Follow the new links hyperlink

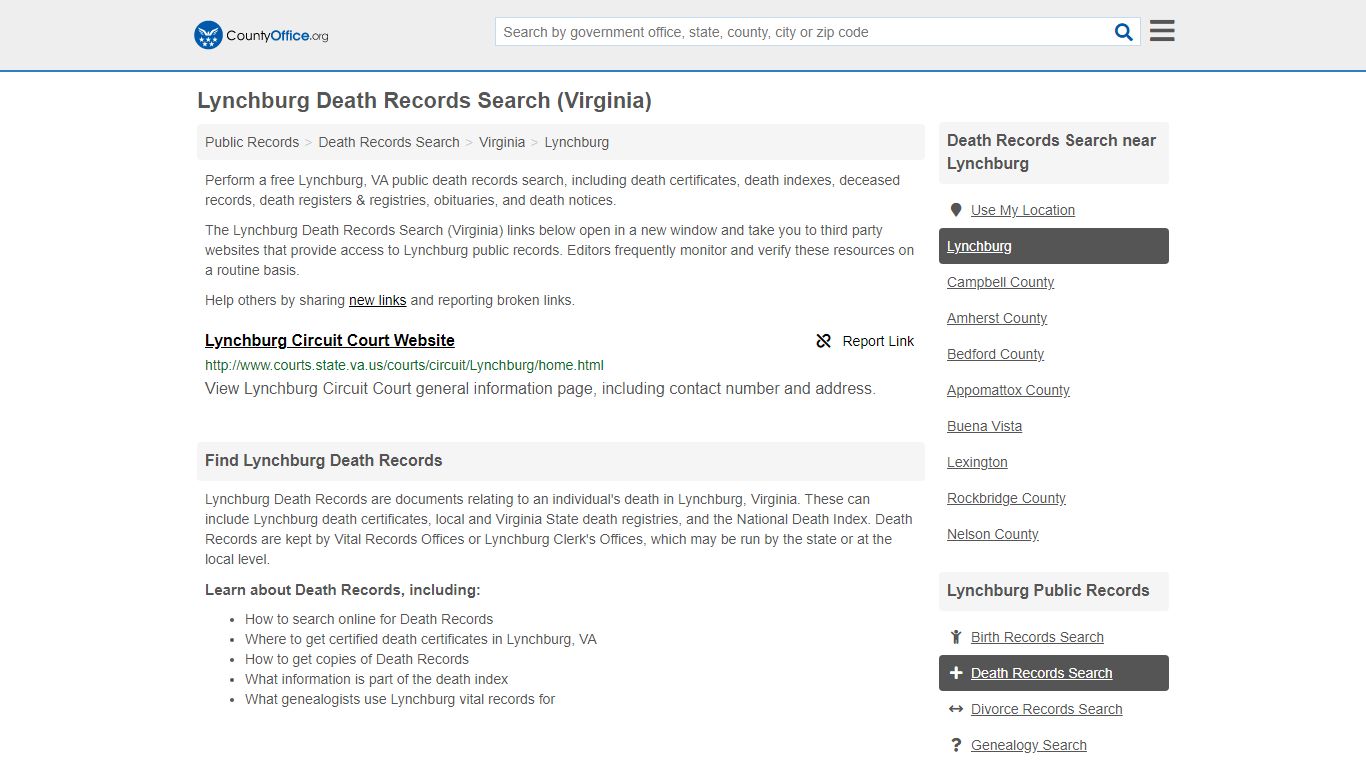pyautogui.click(x=378, y=300)
